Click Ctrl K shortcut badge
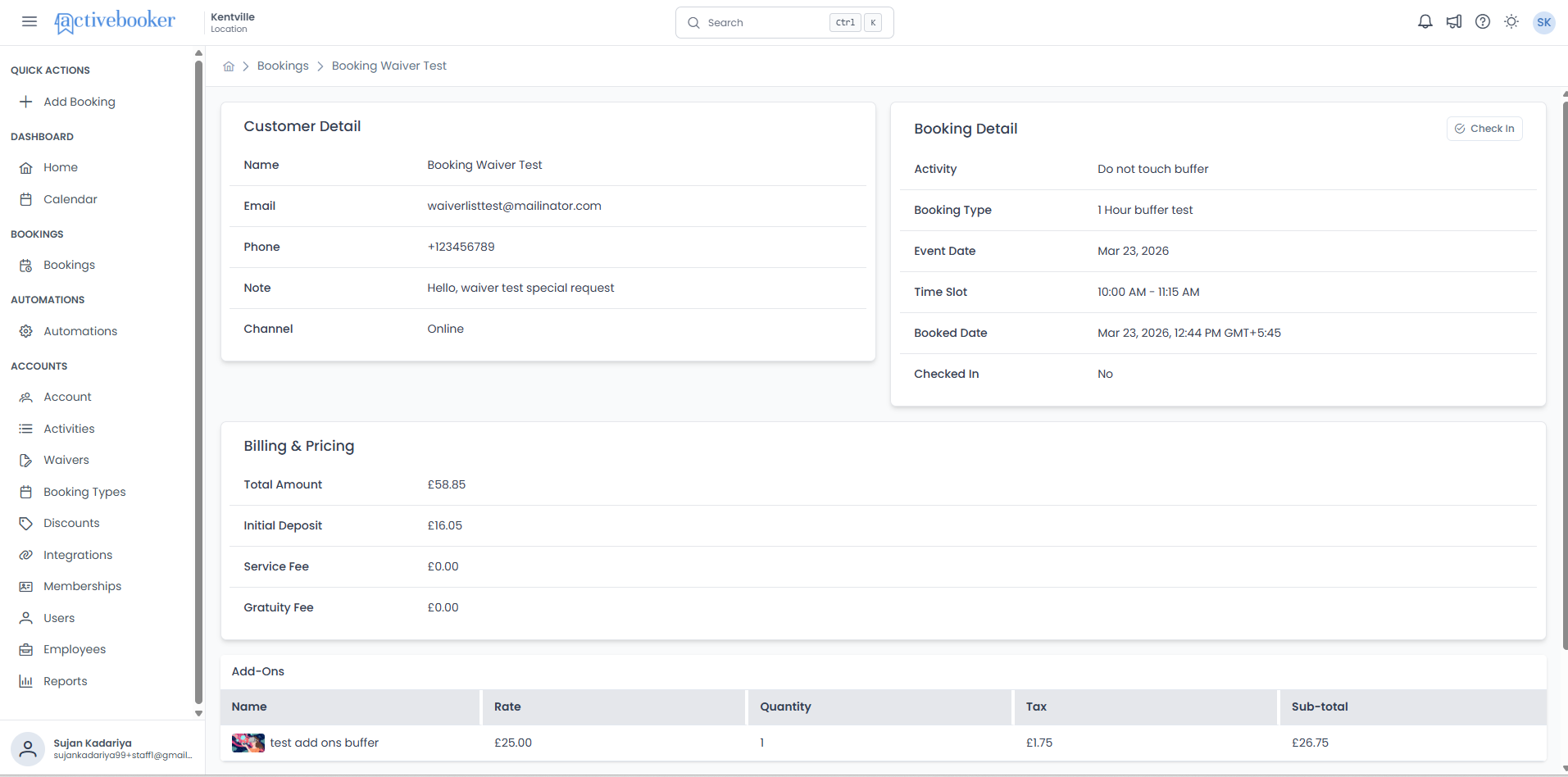This screenshot has width=1568, height=777. pyautogui.click(x=856, y=23)
